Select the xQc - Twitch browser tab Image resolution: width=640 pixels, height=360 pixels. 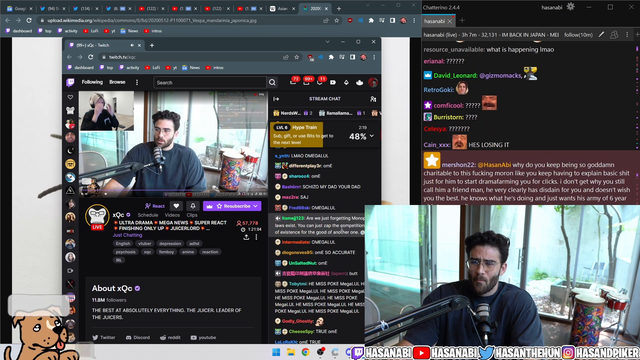click(104, 45)
